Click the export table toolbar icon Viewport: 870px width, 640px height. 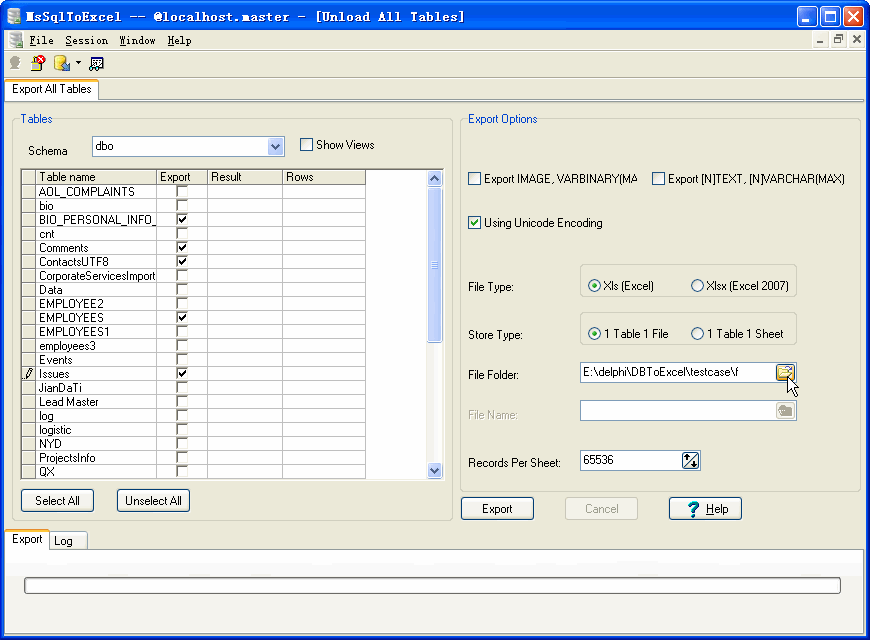[x=62, y=63]
